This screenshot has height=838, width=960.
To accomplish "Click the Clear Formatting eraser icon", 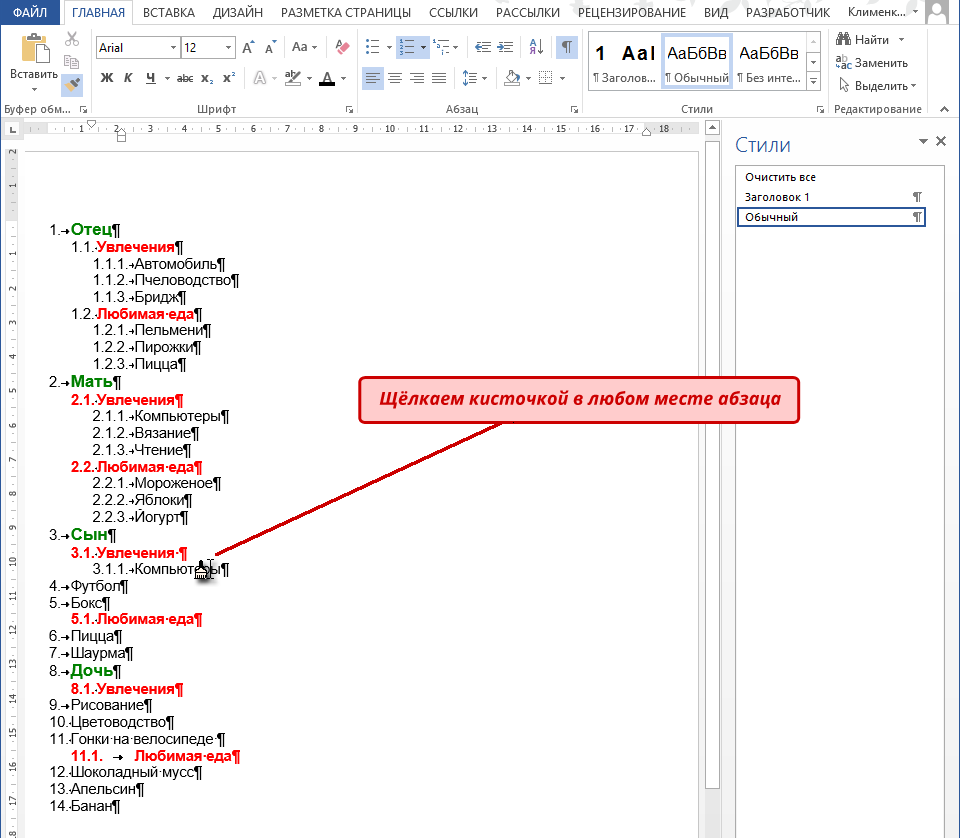I will [x=342, y=47].
